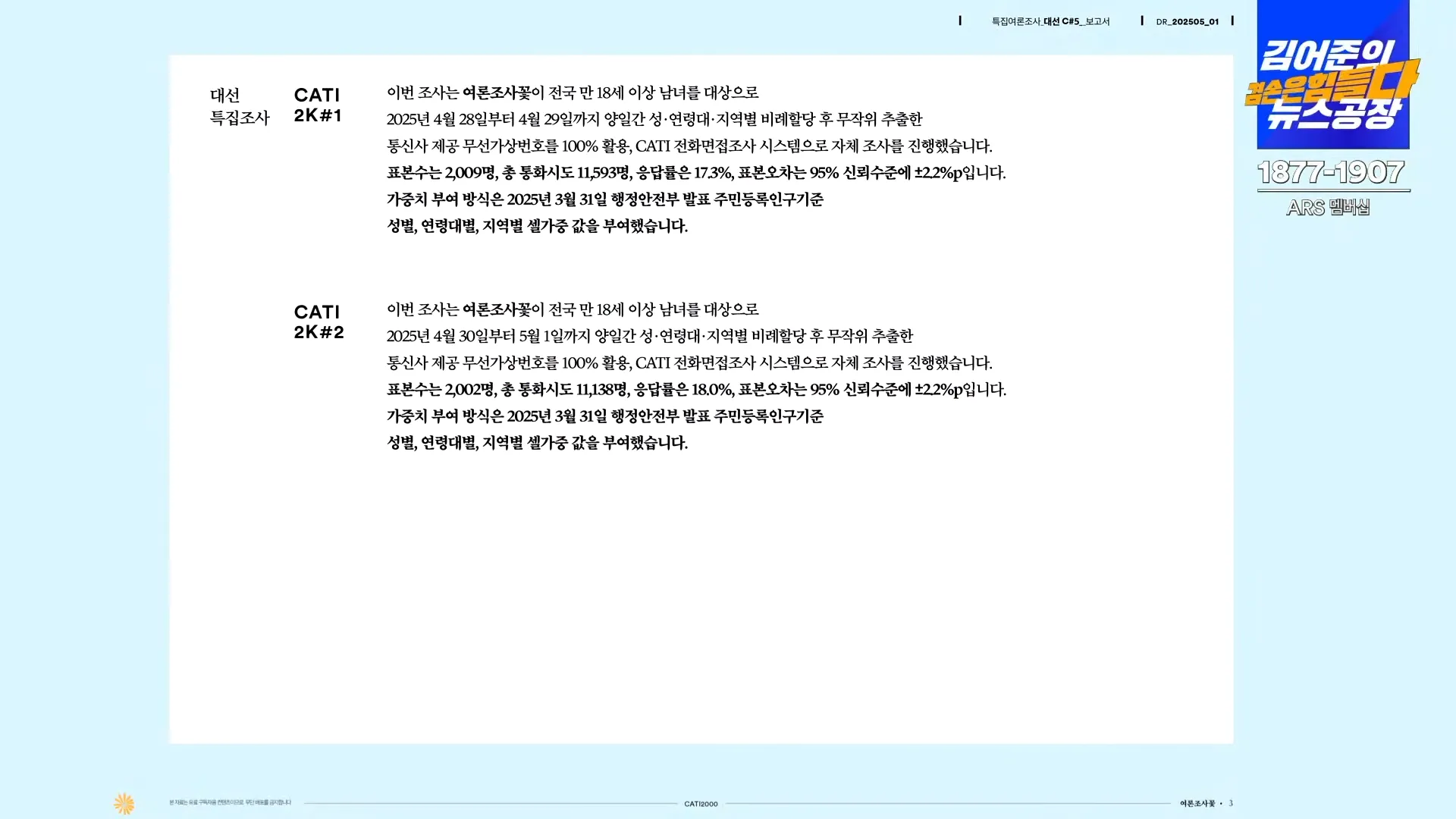
Task: Click the first 가중치 부여 방식은 line
Action: coord(604,199)
